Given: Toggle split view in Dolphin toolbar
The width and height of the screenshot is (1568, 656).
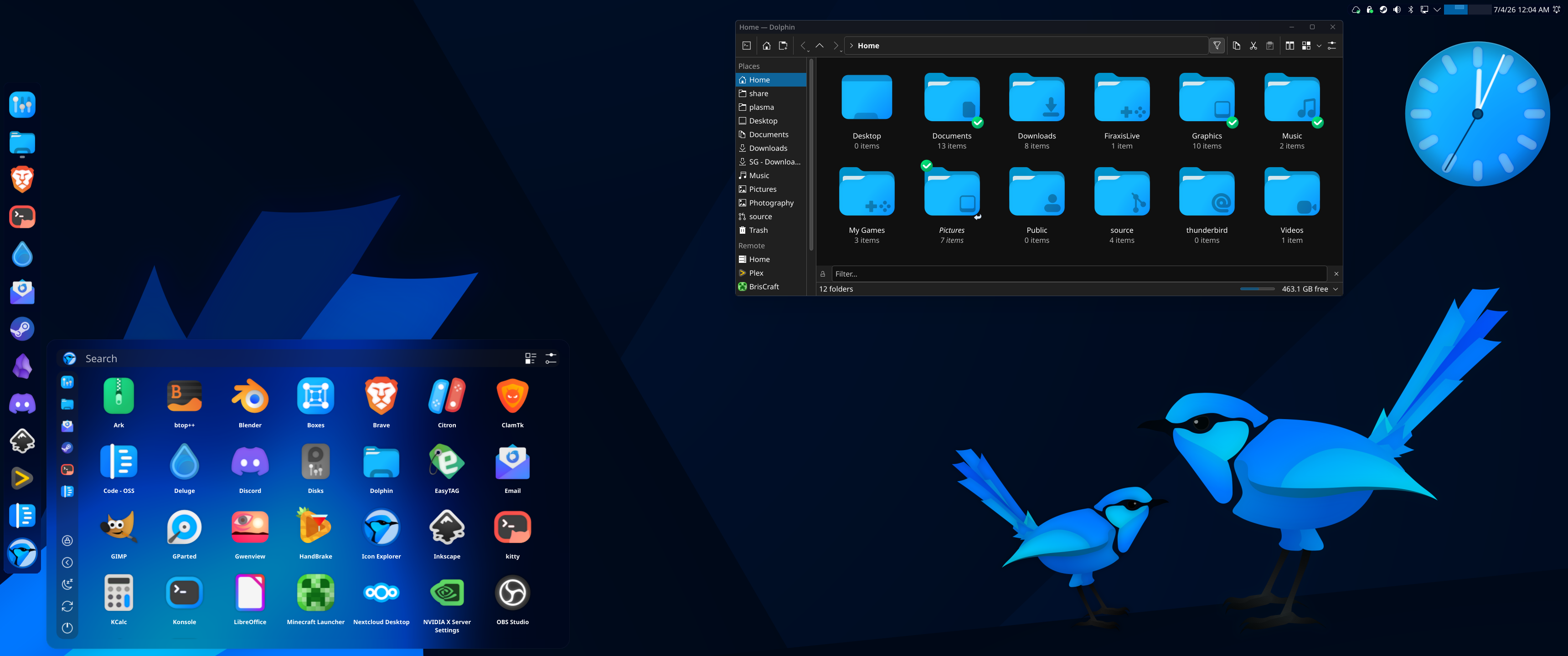Looking at the screenshot, I should pos(1290,46).
